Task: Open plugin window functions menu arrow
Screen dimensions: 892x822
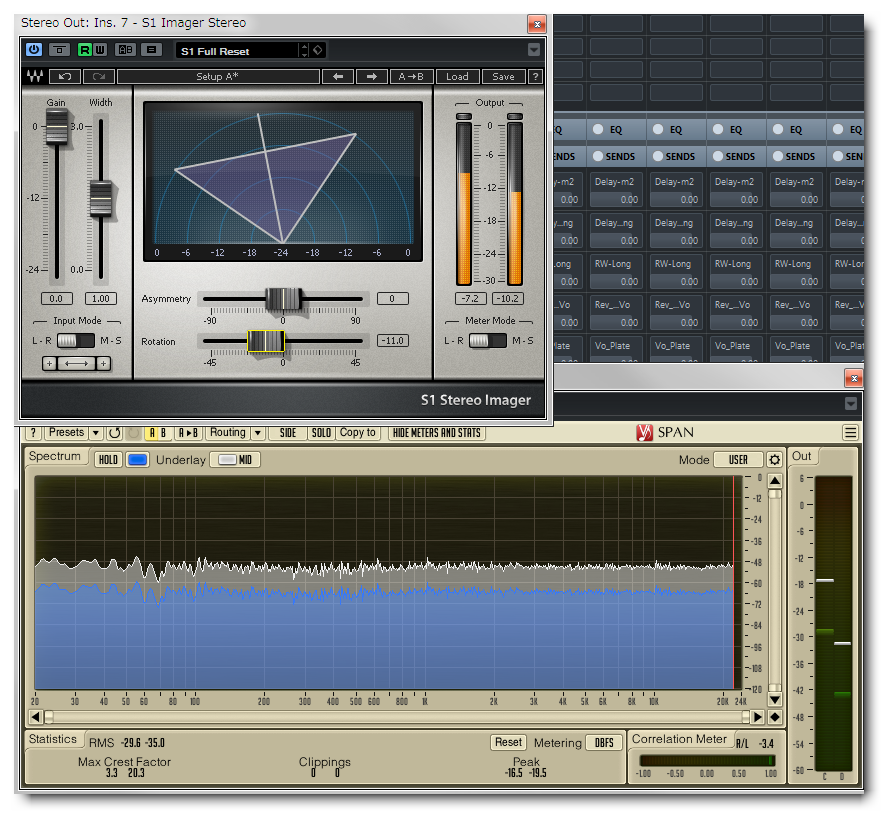Action: tap(534, 50)
